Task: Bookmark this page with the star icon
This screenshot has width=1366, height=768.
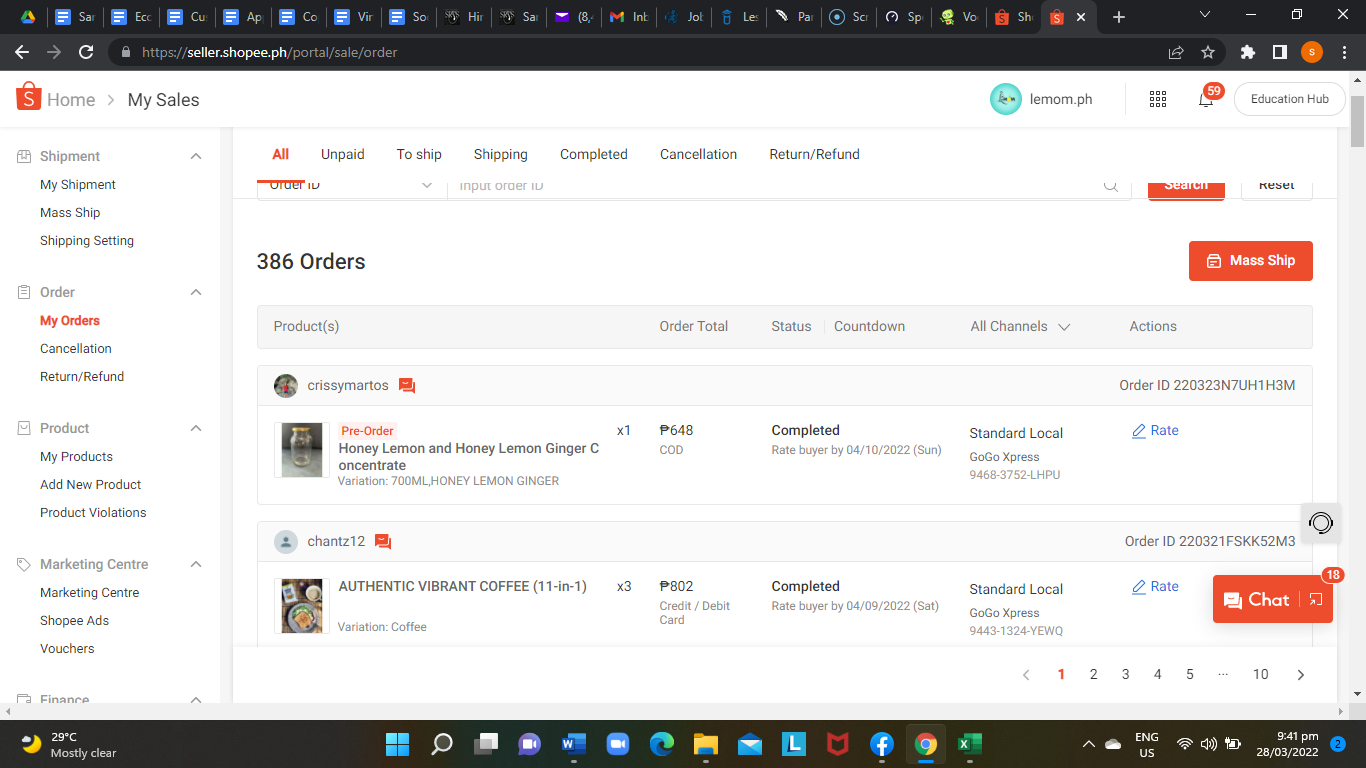Action: point(1208,52)
